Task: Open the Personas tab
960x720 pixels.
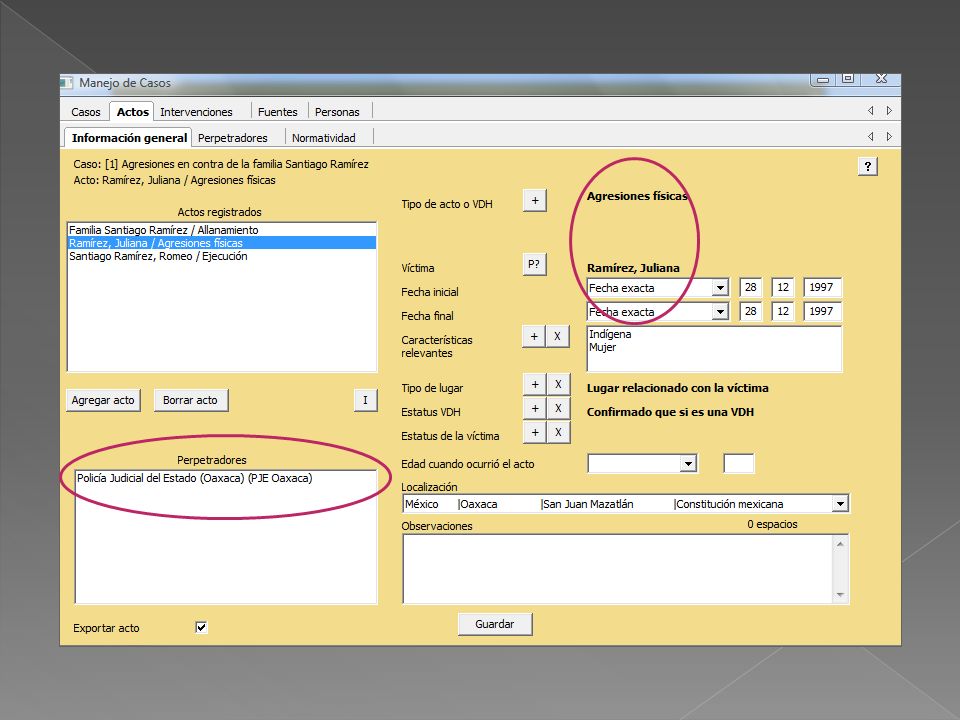Action: point(337,112)
